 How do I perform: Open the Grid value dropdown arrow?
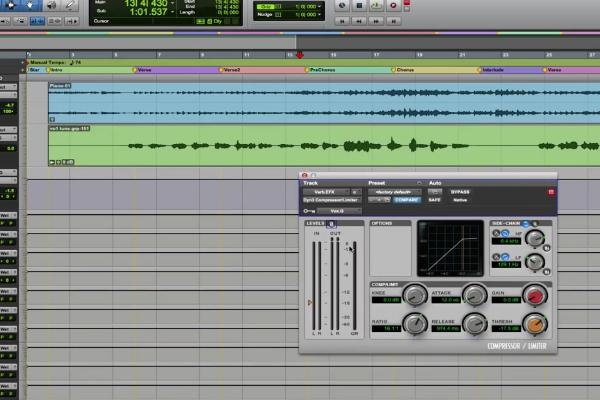coord(320,7)
